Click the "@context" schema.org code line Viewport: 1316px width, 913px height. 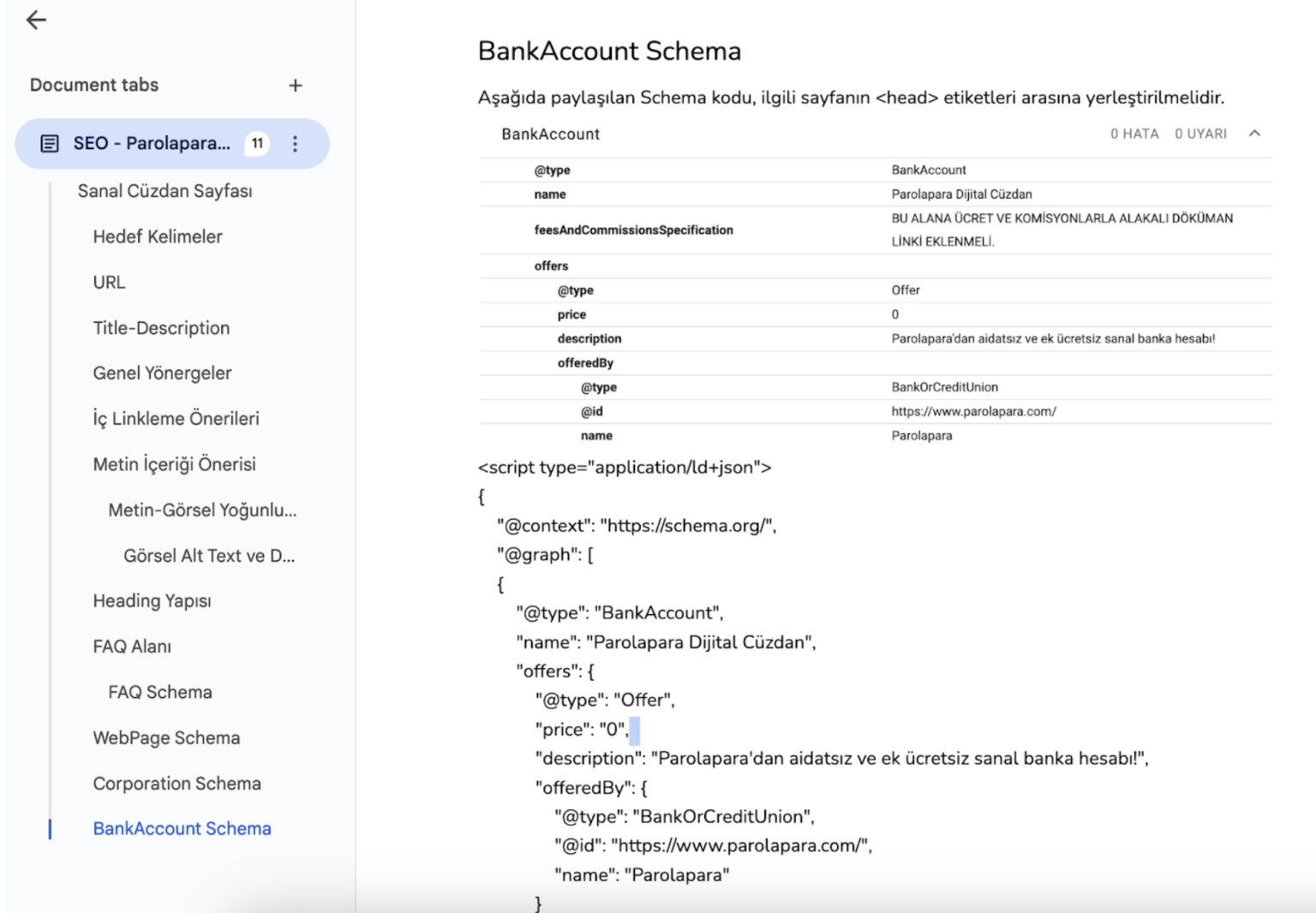pos(637,526)
